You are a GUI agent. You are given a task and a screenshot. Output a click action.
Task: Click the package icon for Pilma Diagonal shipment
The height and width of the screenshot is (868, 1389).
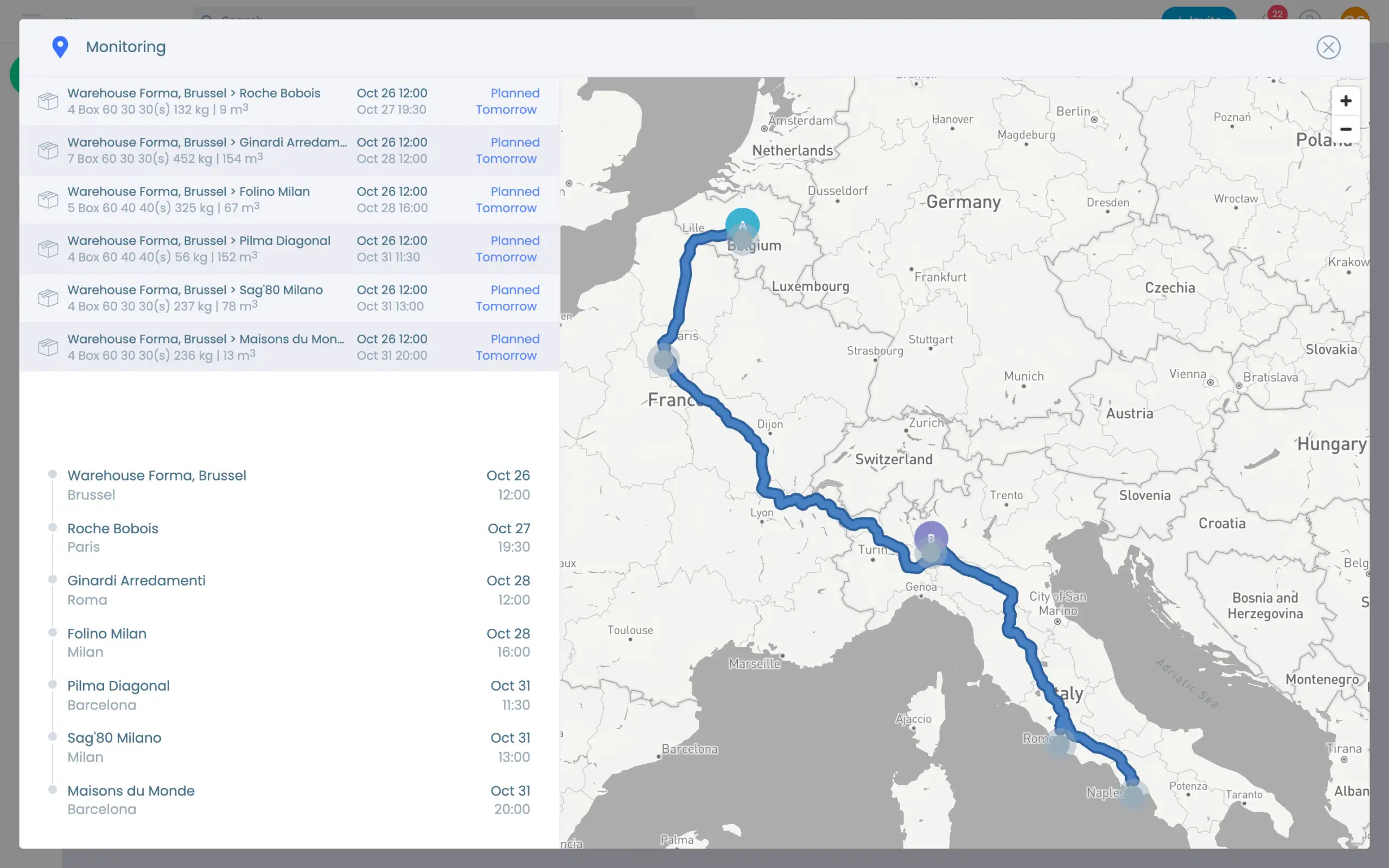48,248
